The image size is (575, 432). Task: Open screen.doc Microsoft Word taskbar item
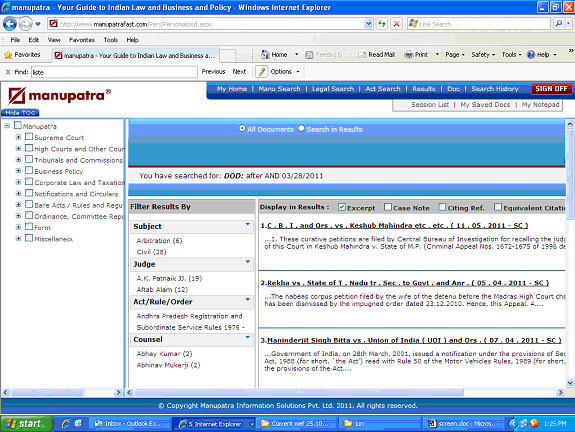(464, 424)
